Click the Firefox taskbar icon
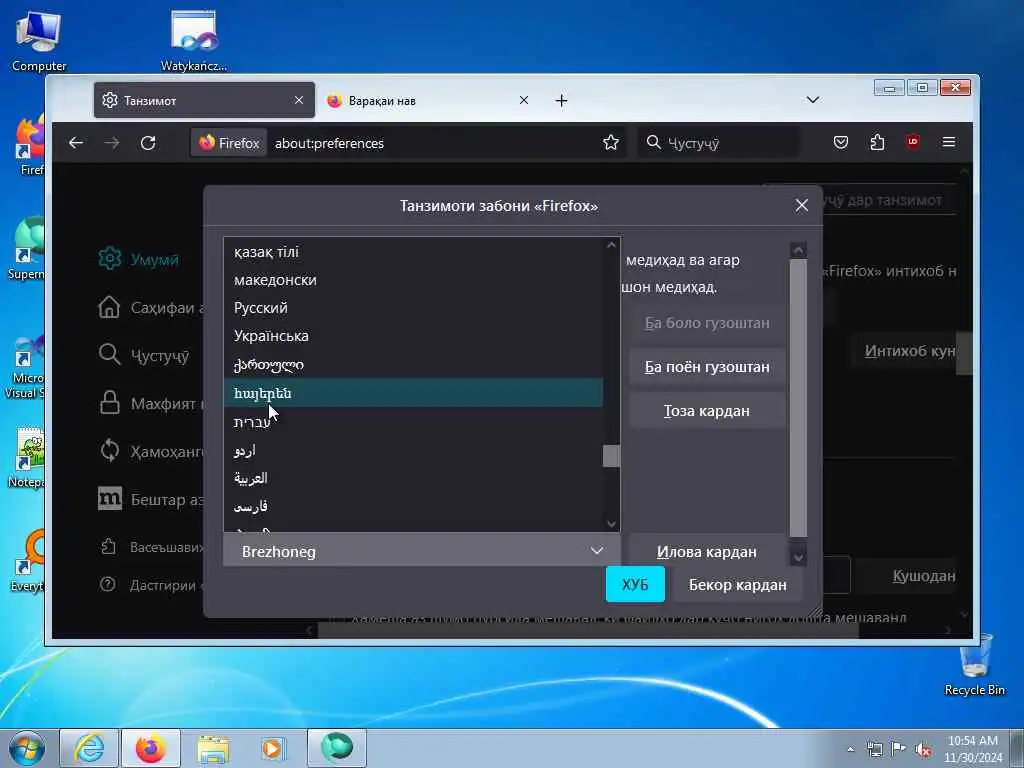The image size is (1024, 768). (151, 748)
